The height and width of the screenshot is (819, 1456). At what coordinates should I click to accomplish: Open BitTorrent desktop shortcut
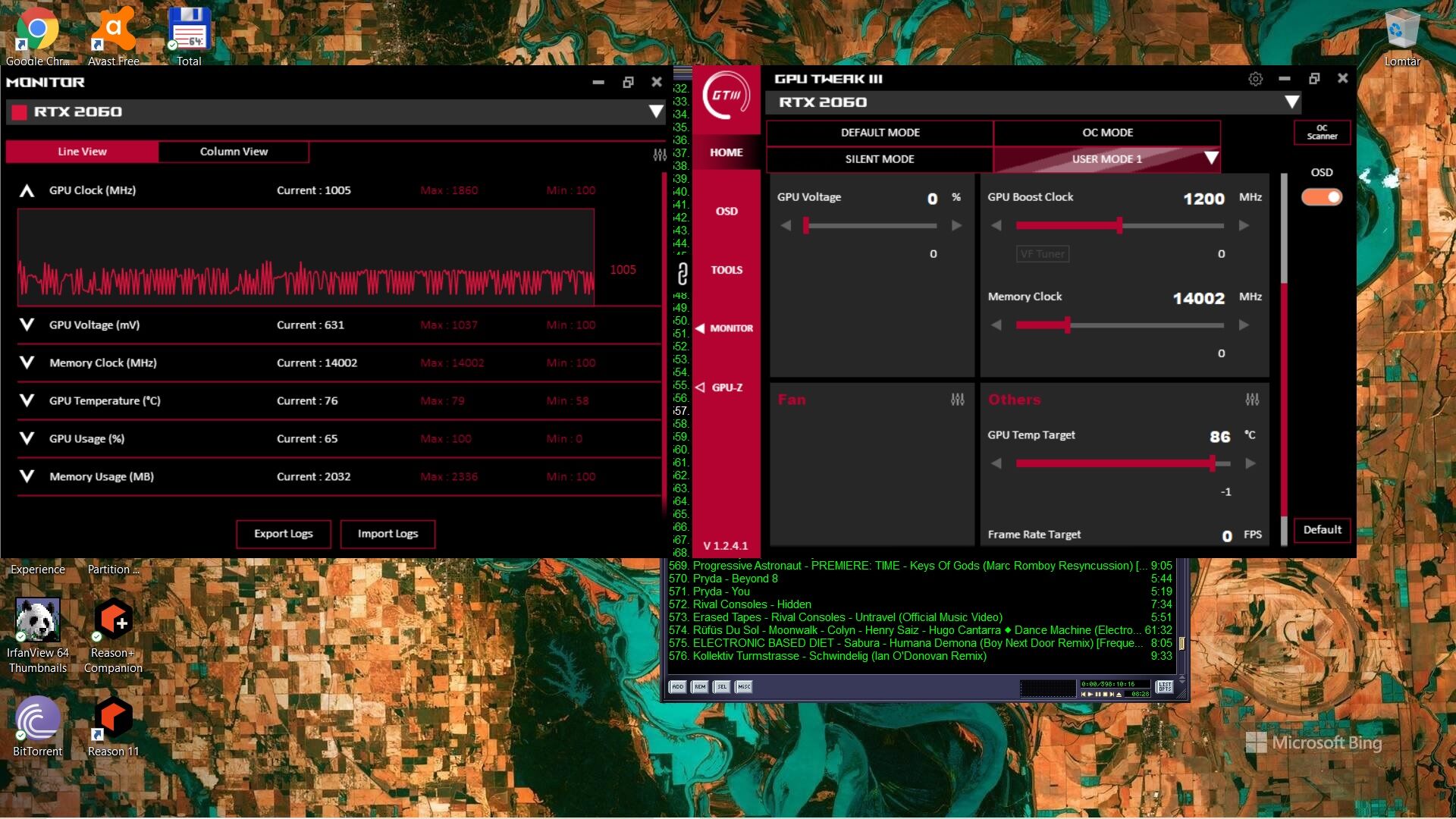point(37,726)
